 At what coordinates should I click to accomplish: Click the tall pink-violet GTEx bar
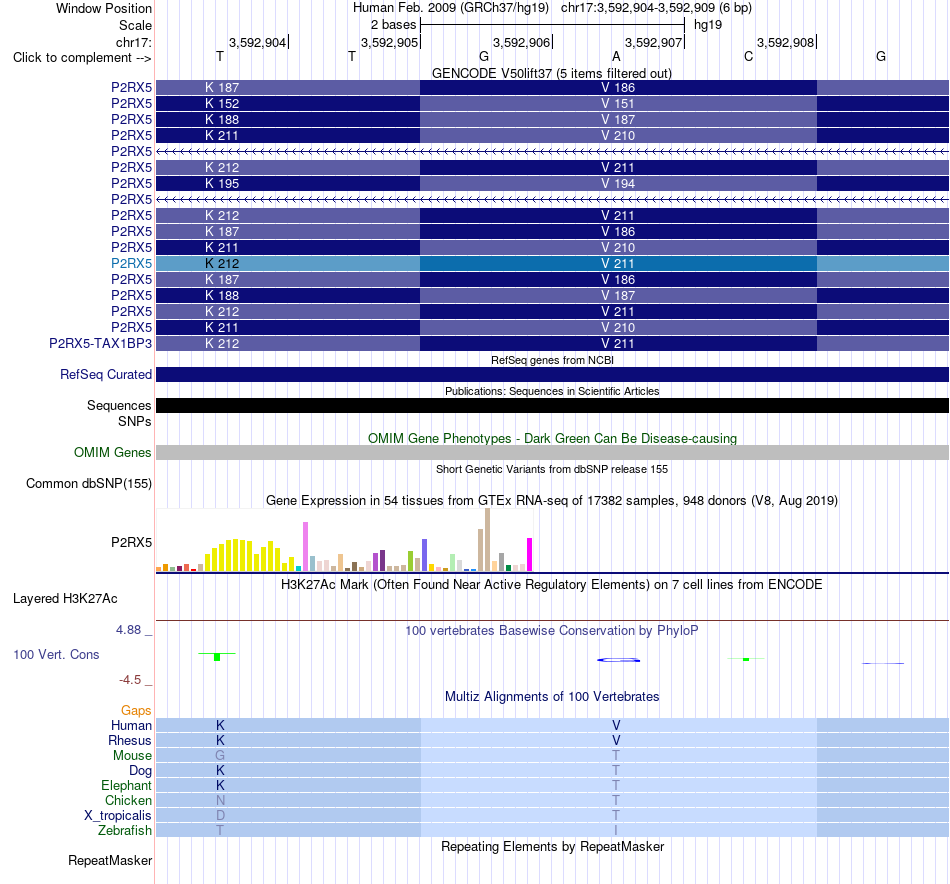click(x=305, y=547)
